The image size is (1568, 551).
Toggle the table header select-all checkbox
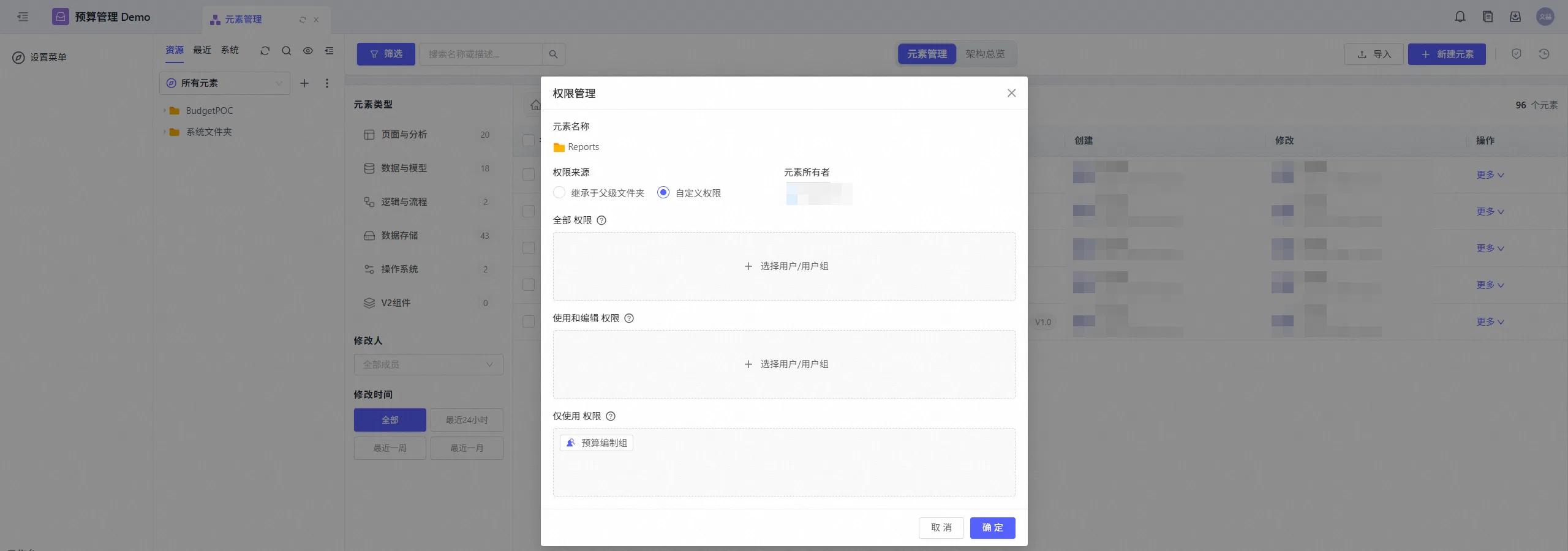click(529, 140)
